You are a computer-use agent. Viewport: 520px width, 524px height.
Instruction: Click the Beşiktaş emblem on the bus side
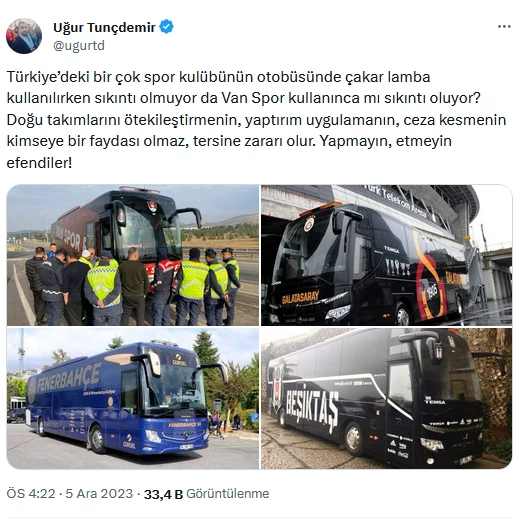pos(277,387)
